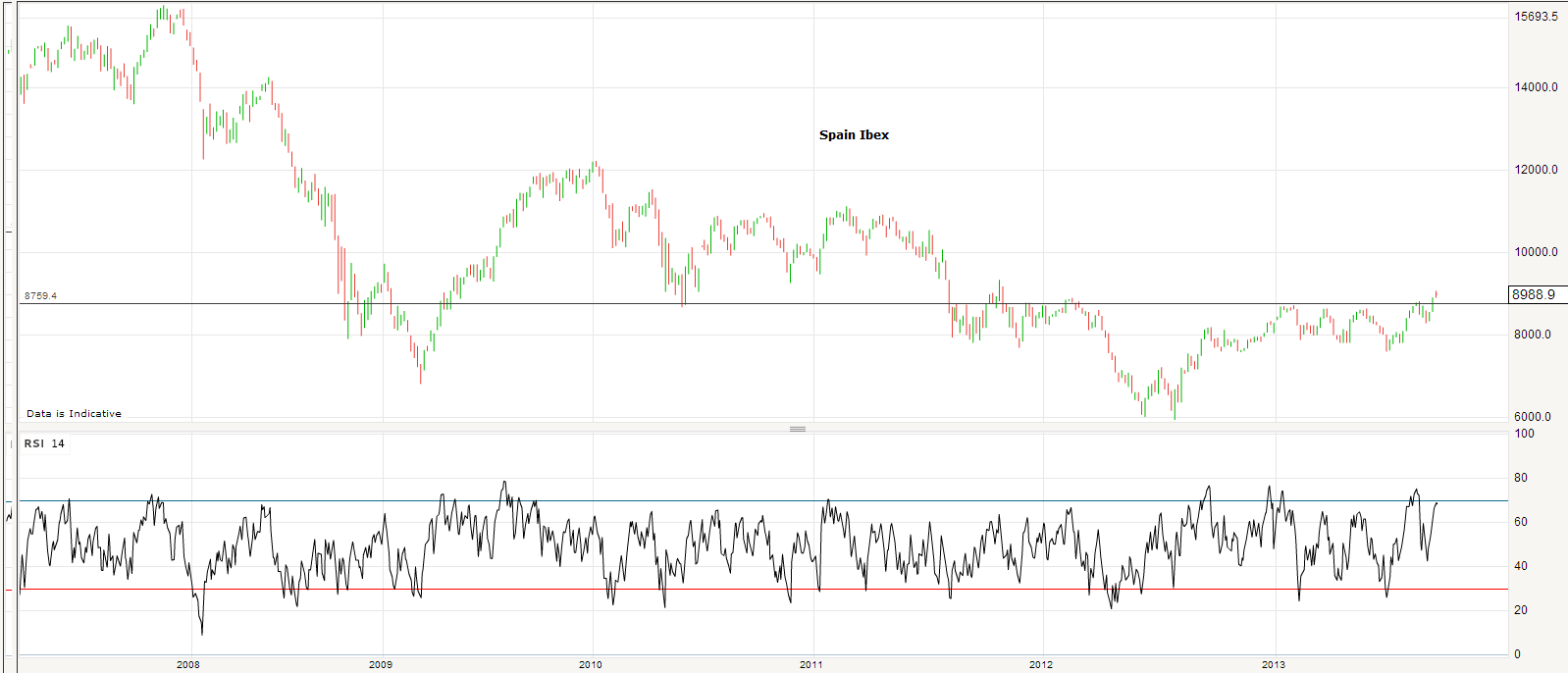The width and height of the screenshot is (1568, 673).
Task: Click the 2009 label on time axis
Action: tap(380, 664)
